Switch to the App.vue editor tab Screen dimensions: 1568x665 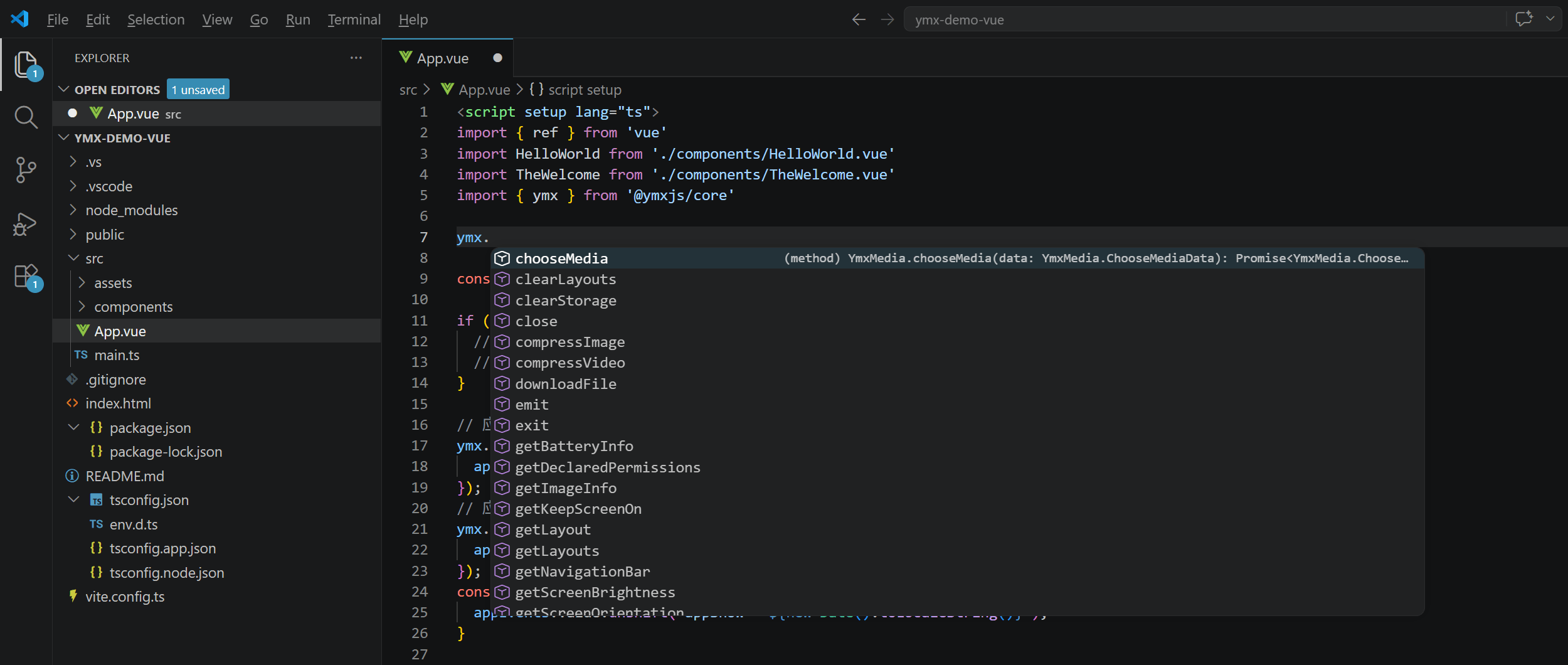[x=447, y=58]
